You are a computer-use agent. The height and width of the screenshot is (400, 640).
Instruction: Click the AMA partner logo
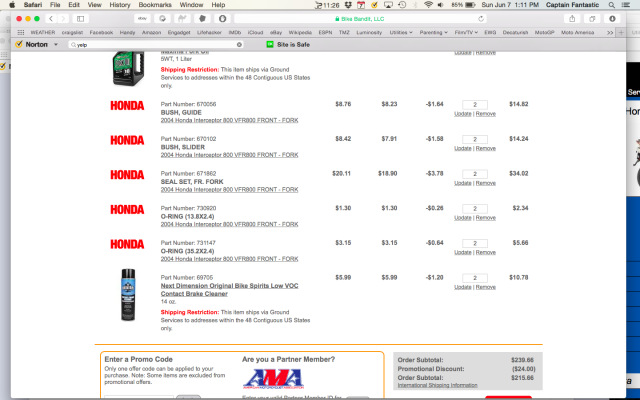point(273,379)
